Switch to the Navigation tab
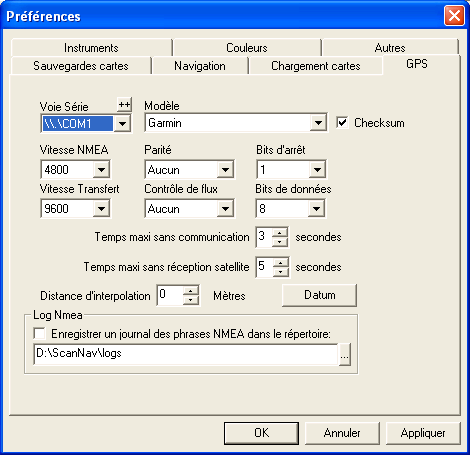 pos(200,66)
